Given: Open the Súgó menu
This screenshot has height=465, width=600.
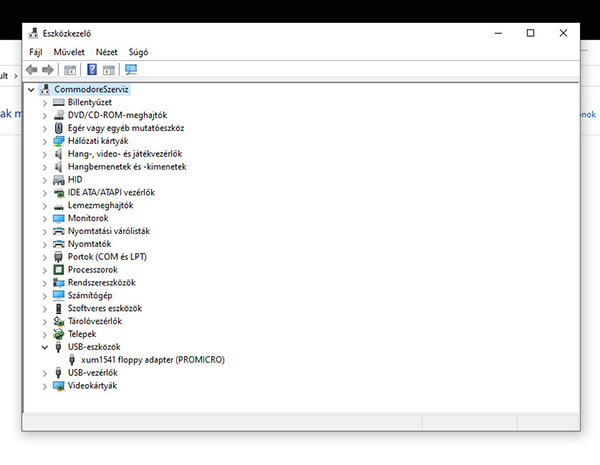Looking at the screenshot, I should pyautogui.click(x=138, y=51).
